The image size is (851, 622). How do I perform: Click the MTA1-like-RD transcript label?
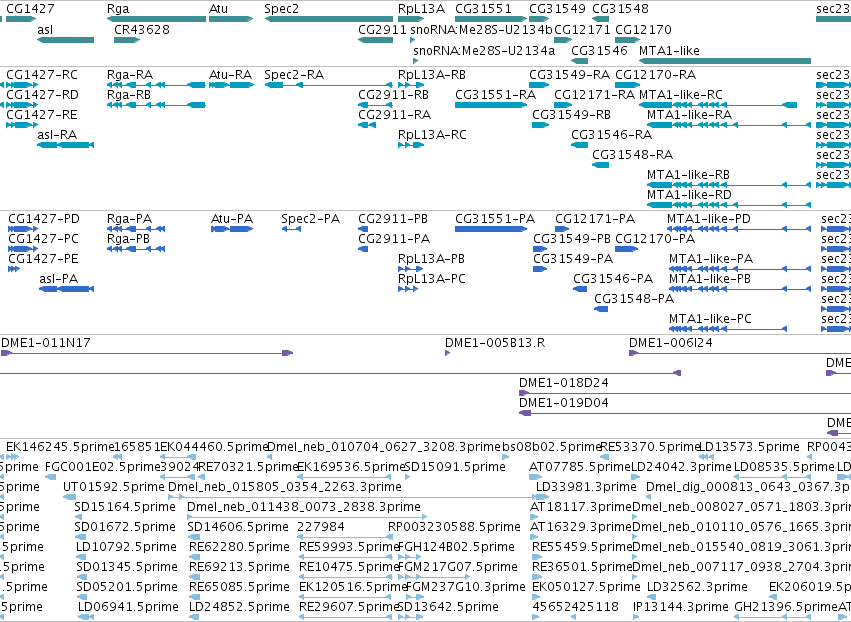[689, 194]
